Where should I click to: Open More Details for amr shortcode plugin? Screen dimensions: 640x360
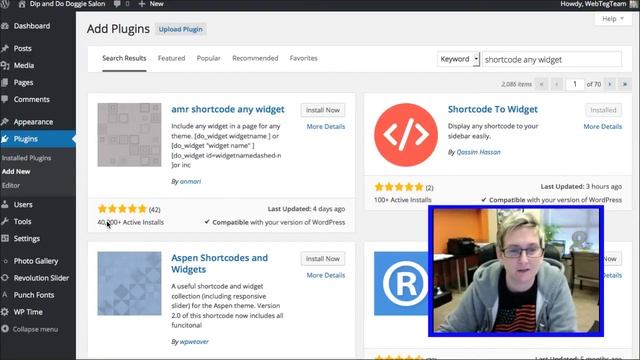[x=326, y=127]
